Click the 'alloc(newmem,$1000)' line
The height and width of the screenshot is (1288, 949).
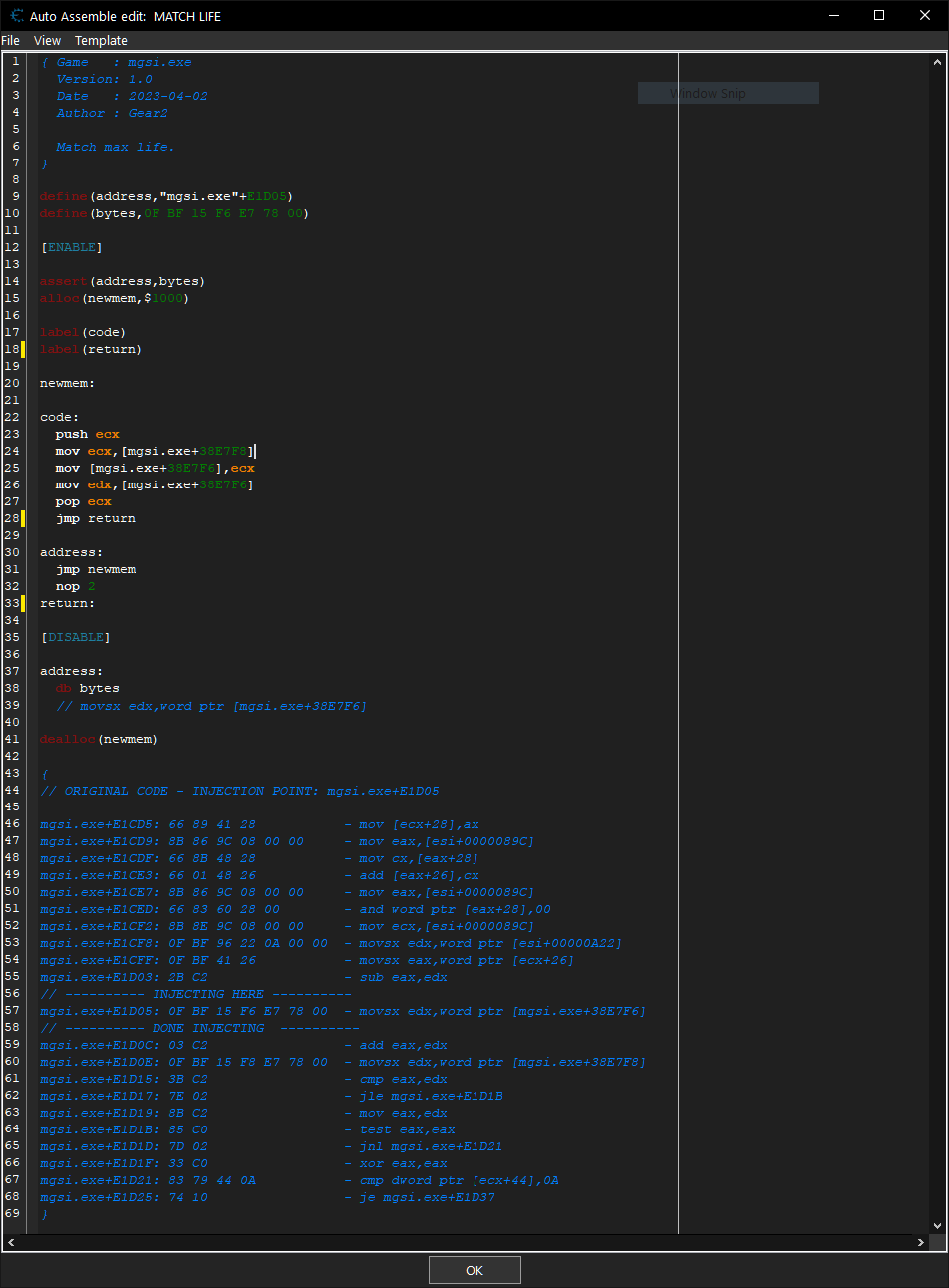(114, 298)
